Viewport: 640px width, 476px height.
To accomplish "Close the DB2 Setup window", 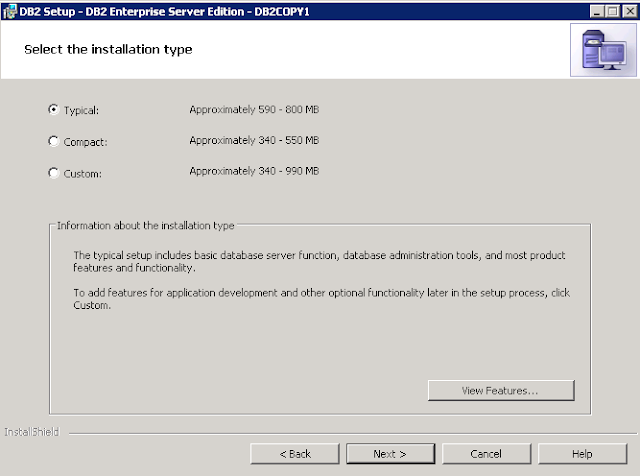I will tap(629, 11).
